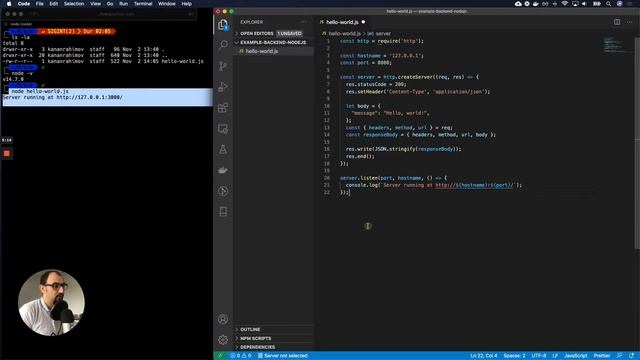Open the Apple menu
640x360 pixels.
coord(9,4)
